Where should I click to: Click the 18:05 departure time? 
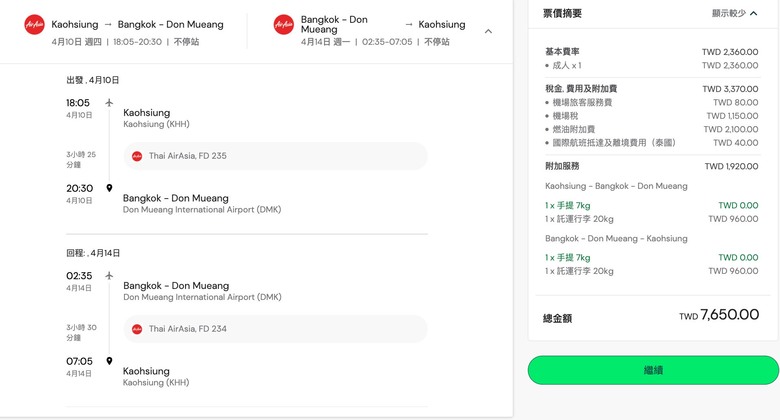78,103
